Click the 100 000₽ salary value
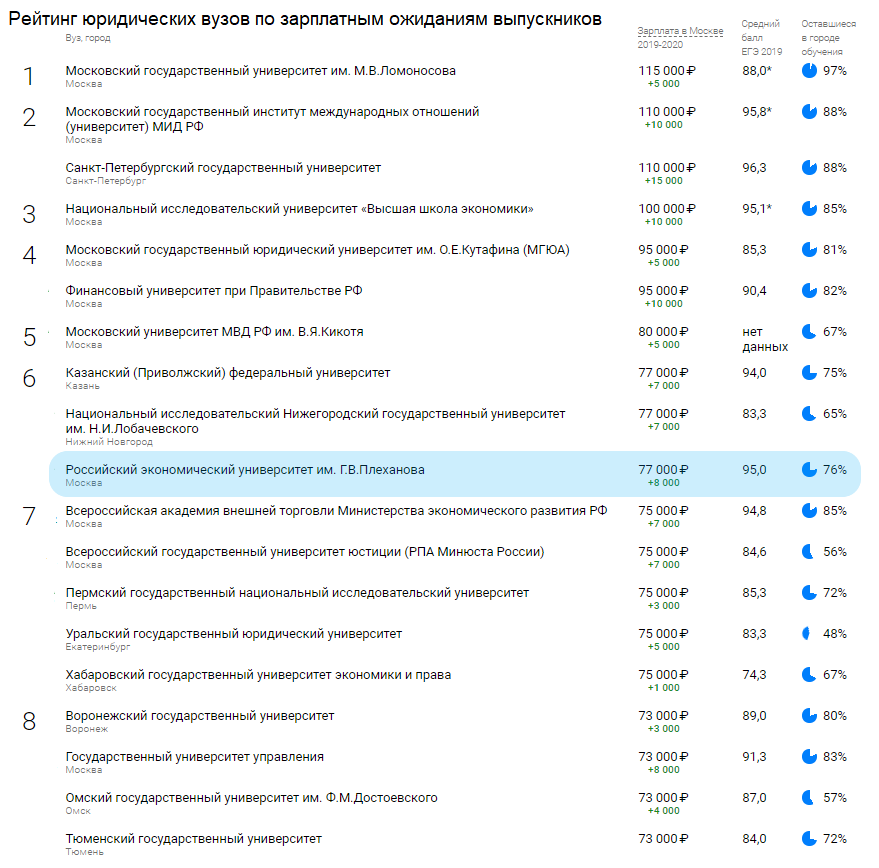The height and width of the screenshot is (868, 879). (667, 209)
